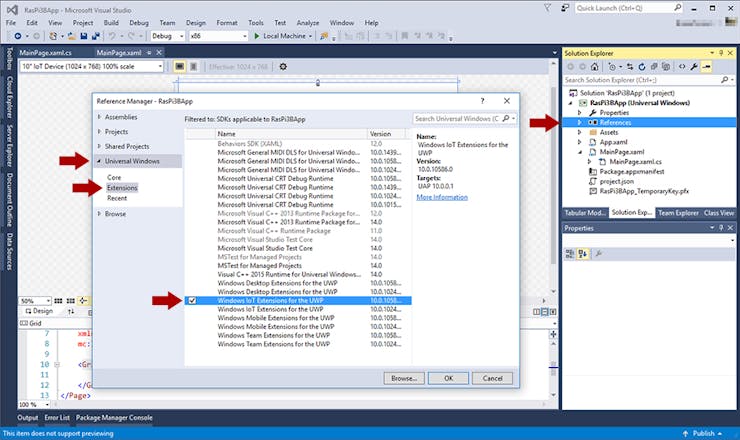Screen dimensions: 740x440
Task: Click Refresh icon in Solution Explorer
Action: (642, 67)
